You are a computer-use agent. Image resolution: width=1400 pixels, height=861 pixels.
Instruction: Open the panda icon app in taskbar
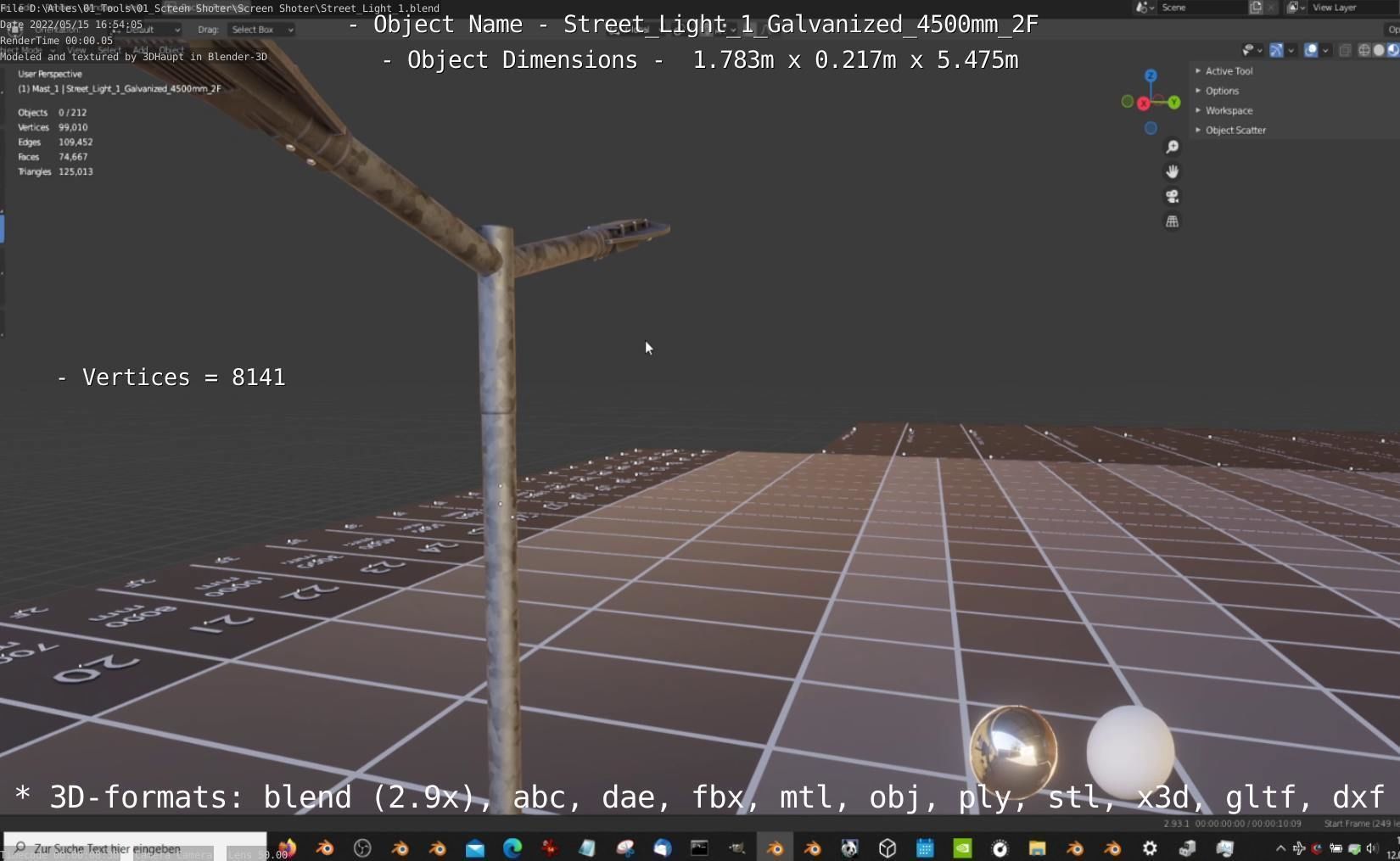pyautogui.click(x=849, y=847)
